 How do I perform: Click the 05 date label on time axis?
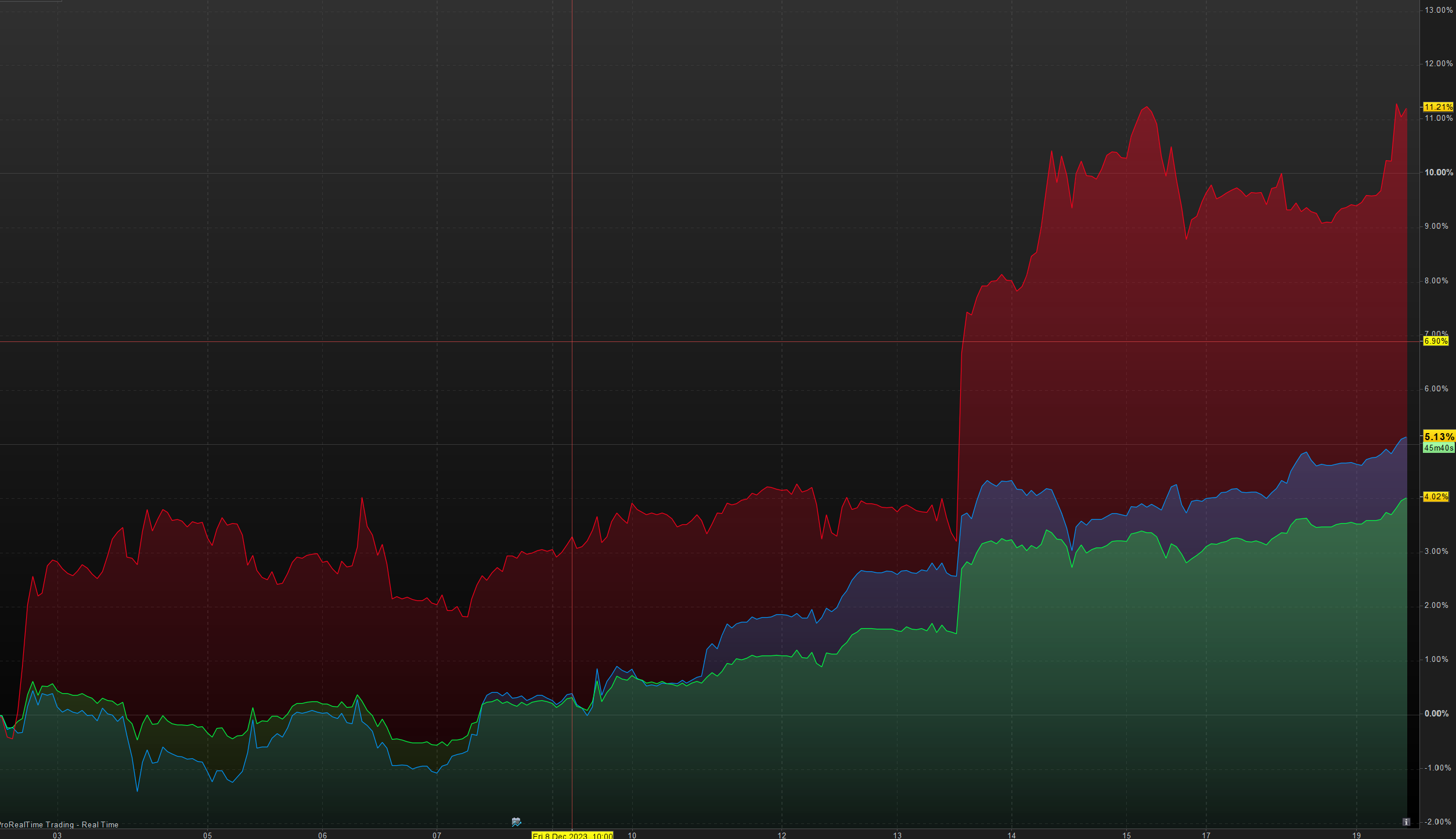[x=207, y=836]
